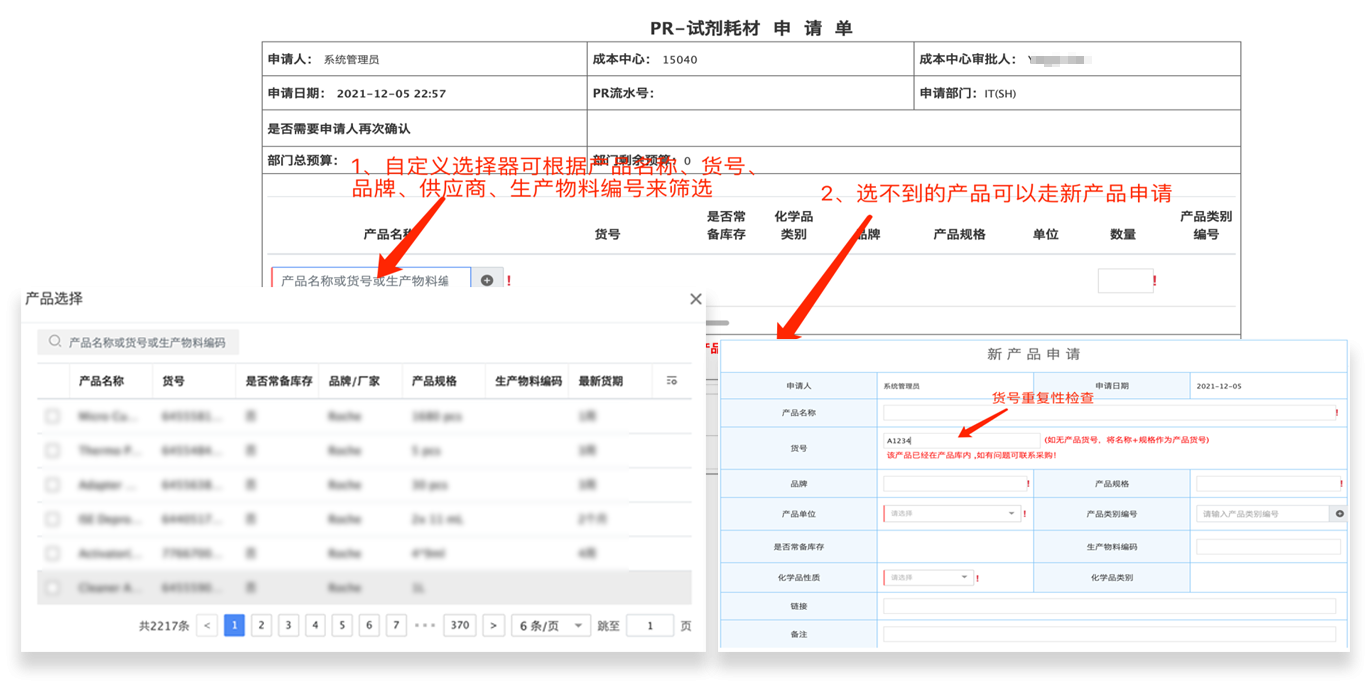Click the 生产物料编码 column header in 产品选择 table
This screenshot has width=1368, height=688.
click(528, 381)
